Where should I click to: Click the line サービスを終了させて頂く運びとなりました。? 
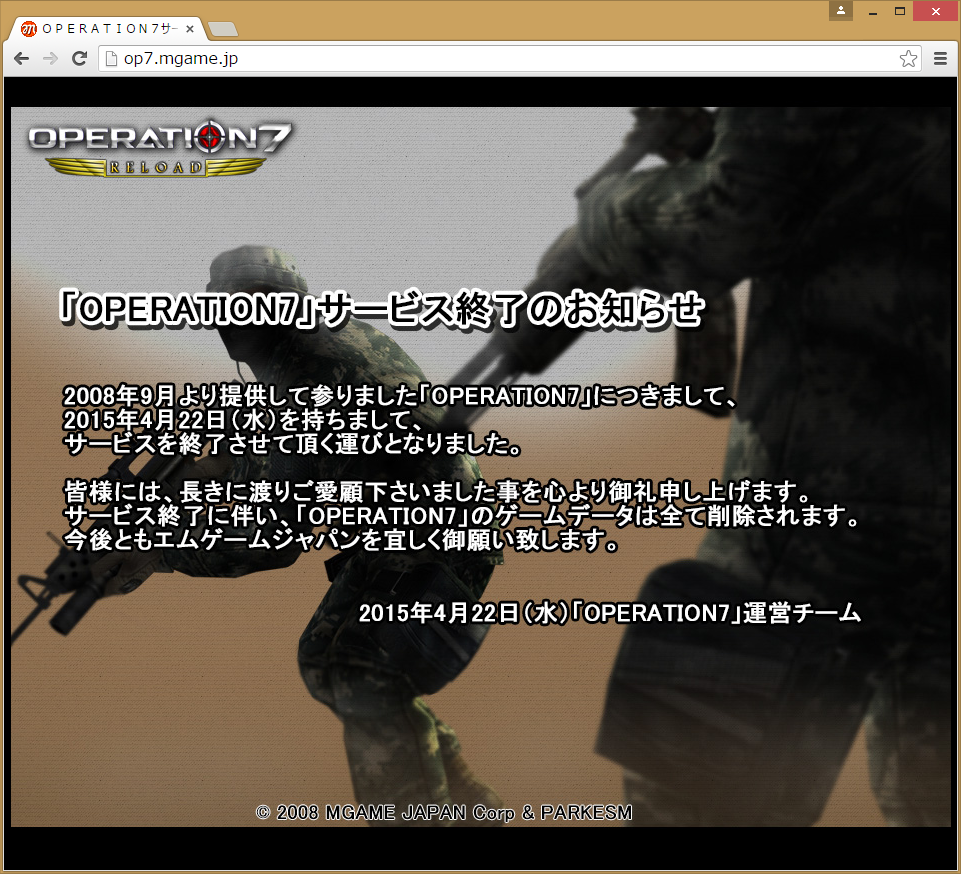pyautogui.click(x=292, y=444)
